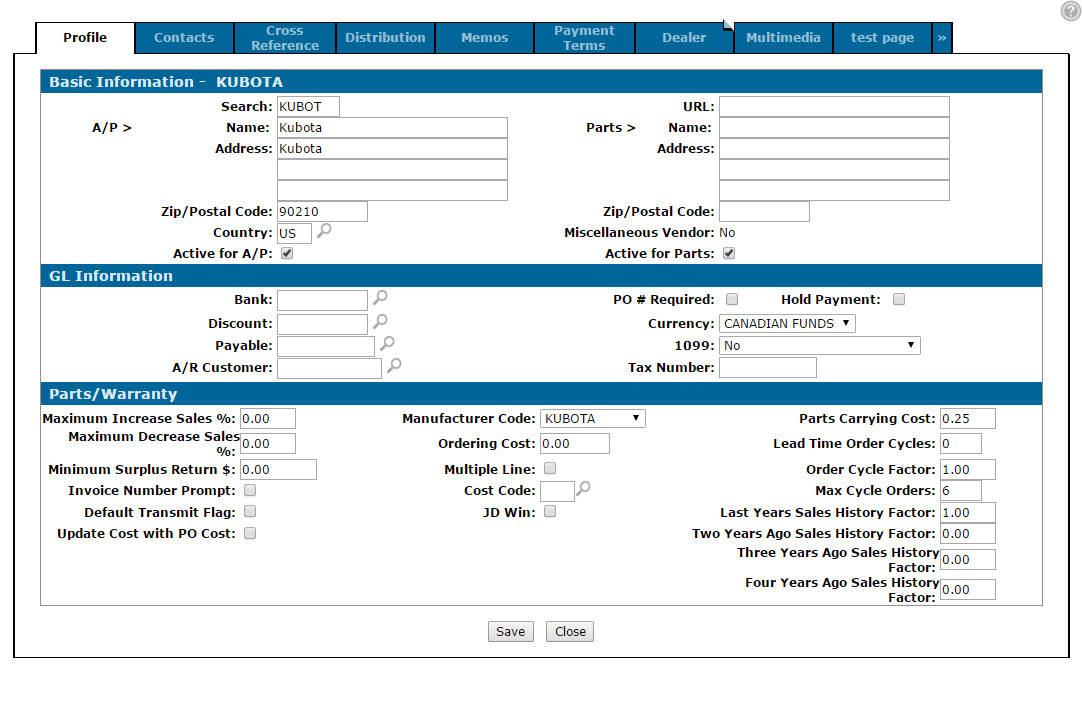1082x709 pixels.
Task: Click Last Years Sales History Factor field
Action: [967, 512]
